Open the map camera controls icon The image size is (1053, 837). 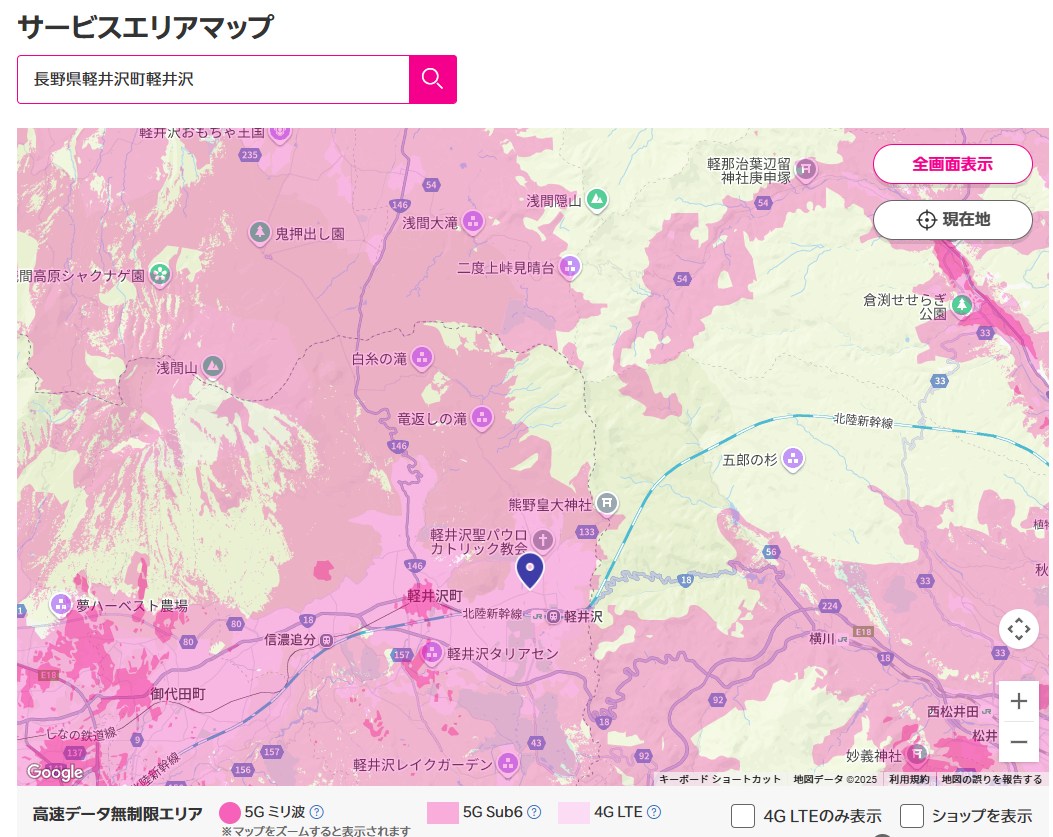point(1018,629)
